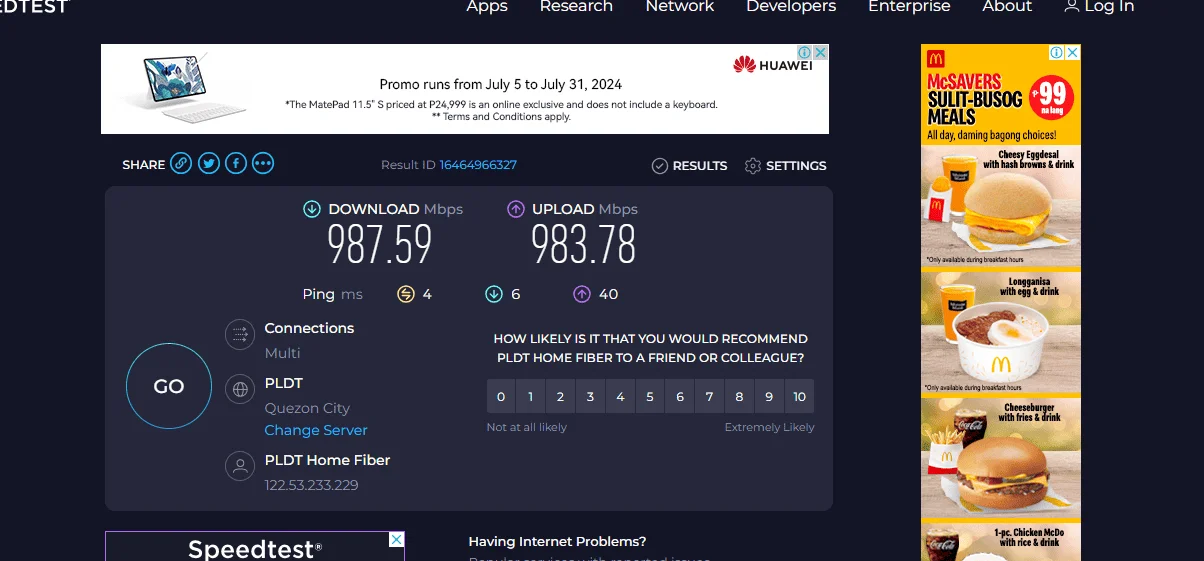This screenshot has width=1204, height=561.
Task: Click the upload arrow icon
Action: pos(516,209)
